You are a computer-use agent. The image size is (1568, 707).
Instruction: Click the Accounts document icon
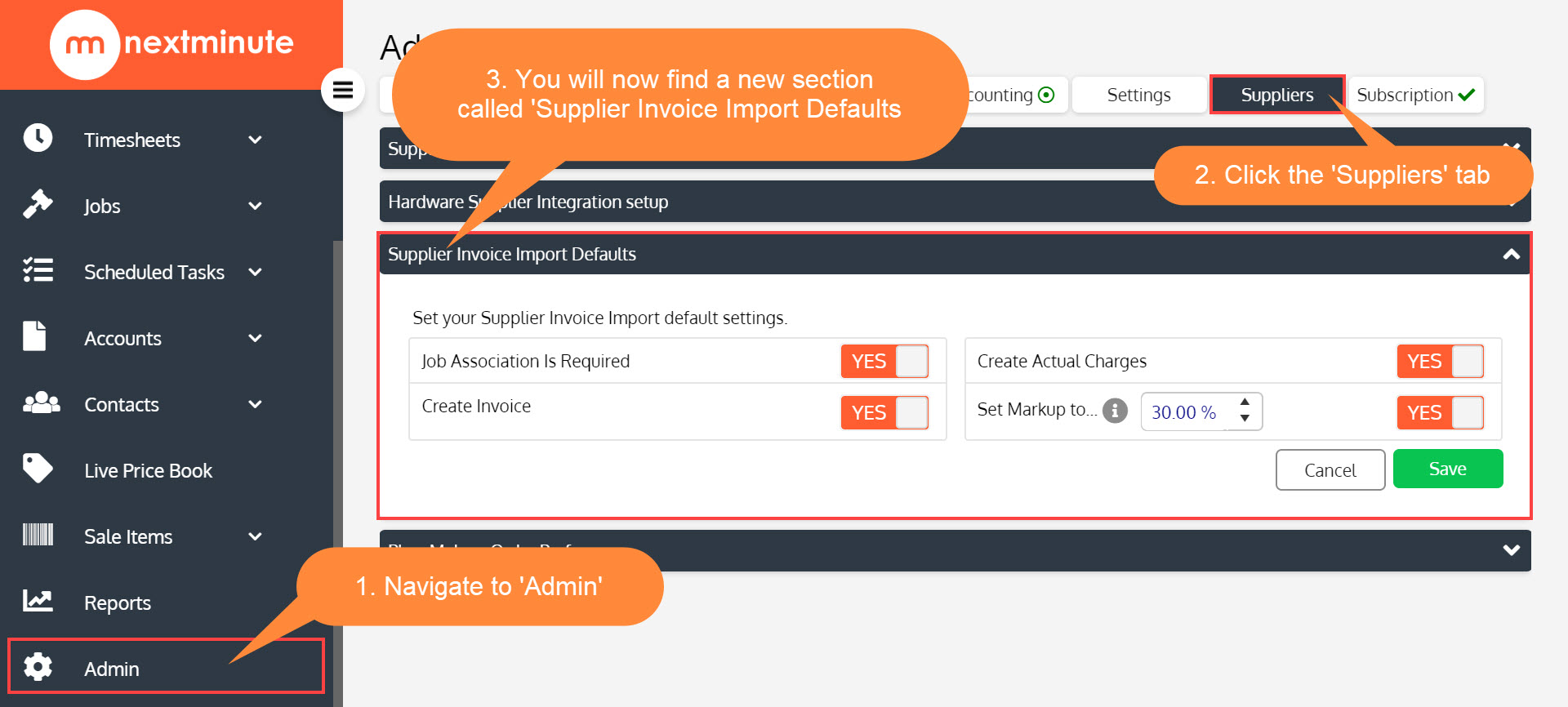[34, 336]
